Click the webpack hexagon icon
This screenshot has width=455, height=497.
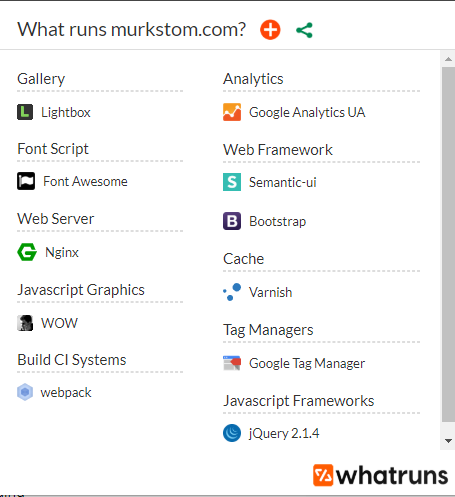point(25,392)
